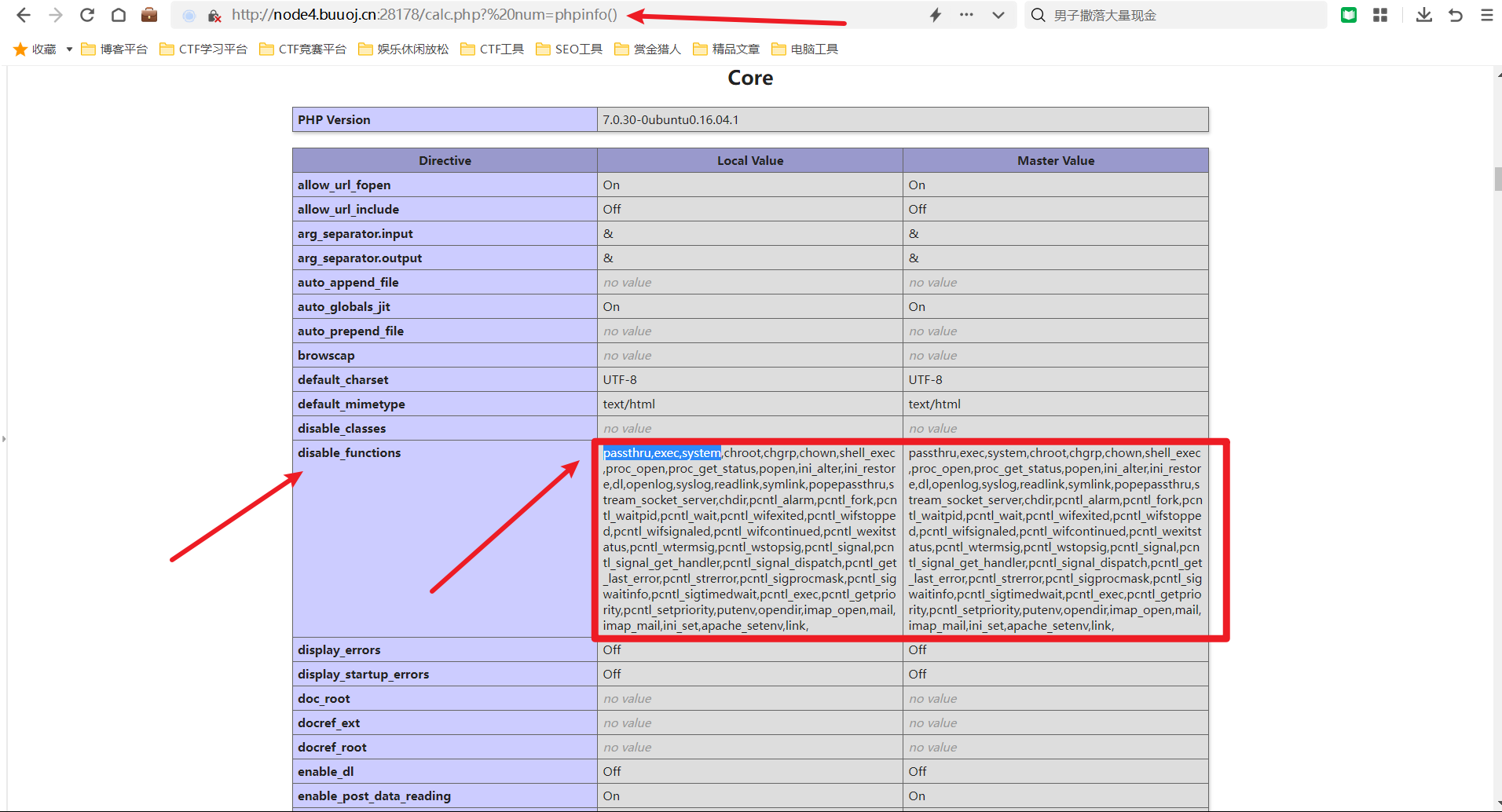Open the 电脑工具 bookmark folder
Image resolution: width=1502 pixels, height=812 pixels.
click(804, 49)
